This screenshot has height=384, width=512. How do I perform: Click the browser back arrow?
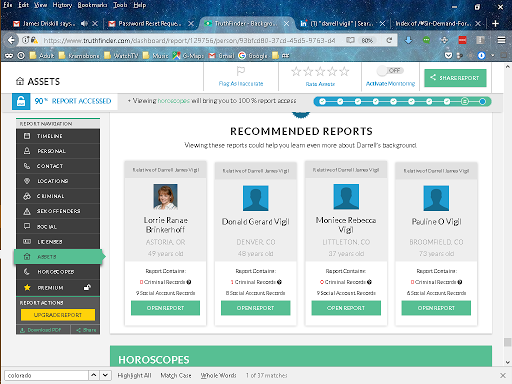click(x=11, y=40)
